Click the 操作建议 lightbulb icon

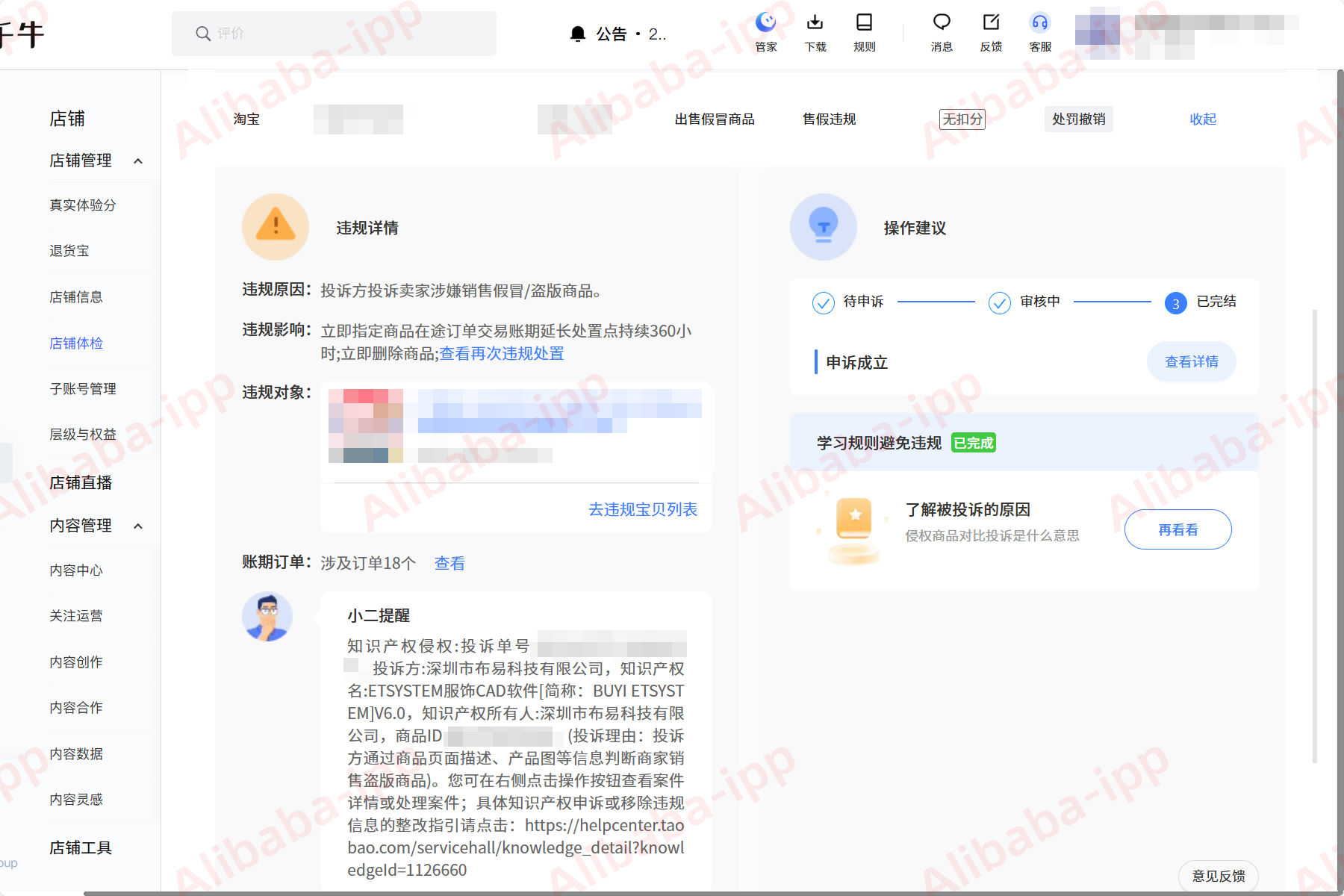coord(824,227)
